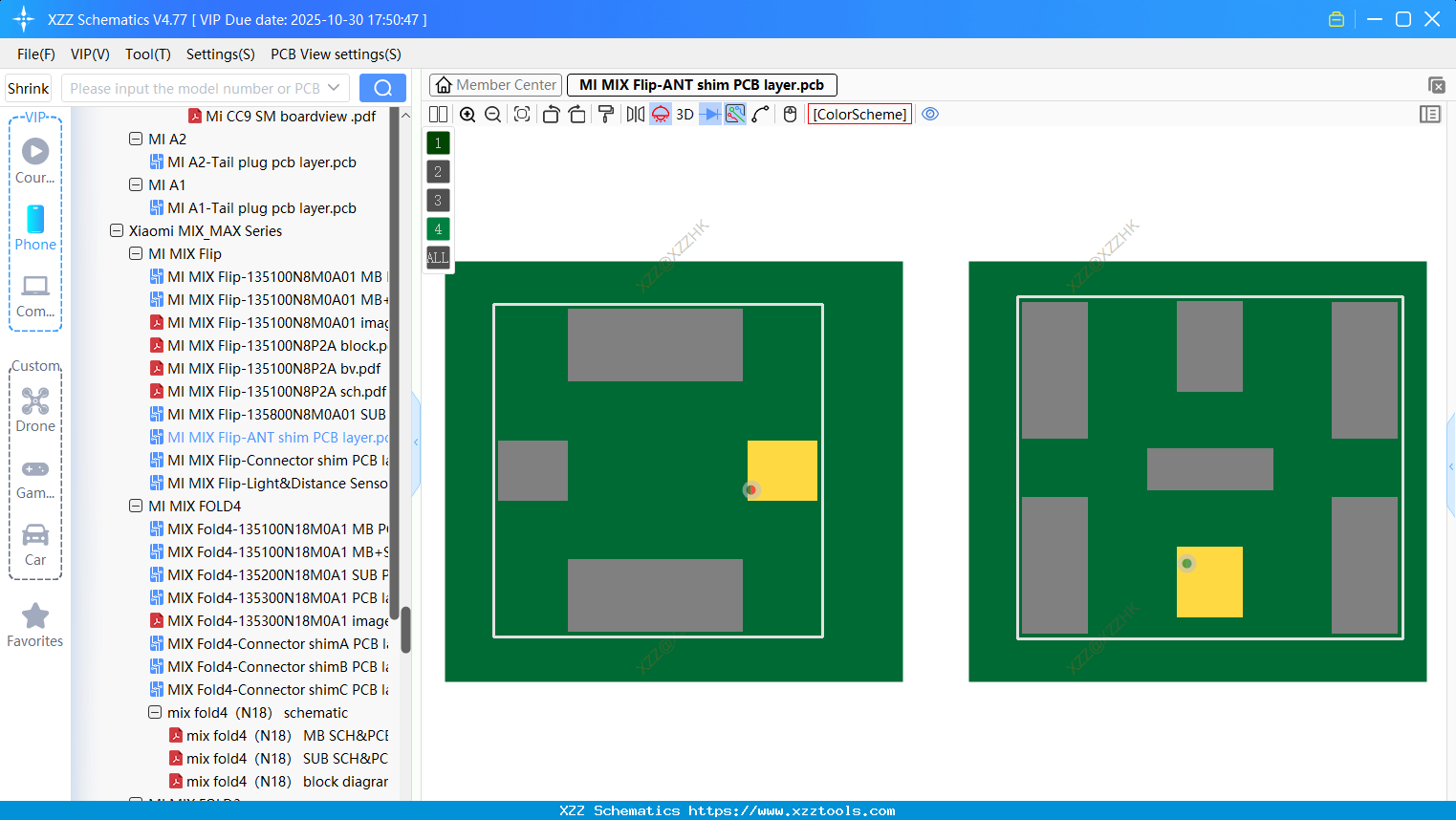Collapse the MI A2 tree node

pos(136,140)
